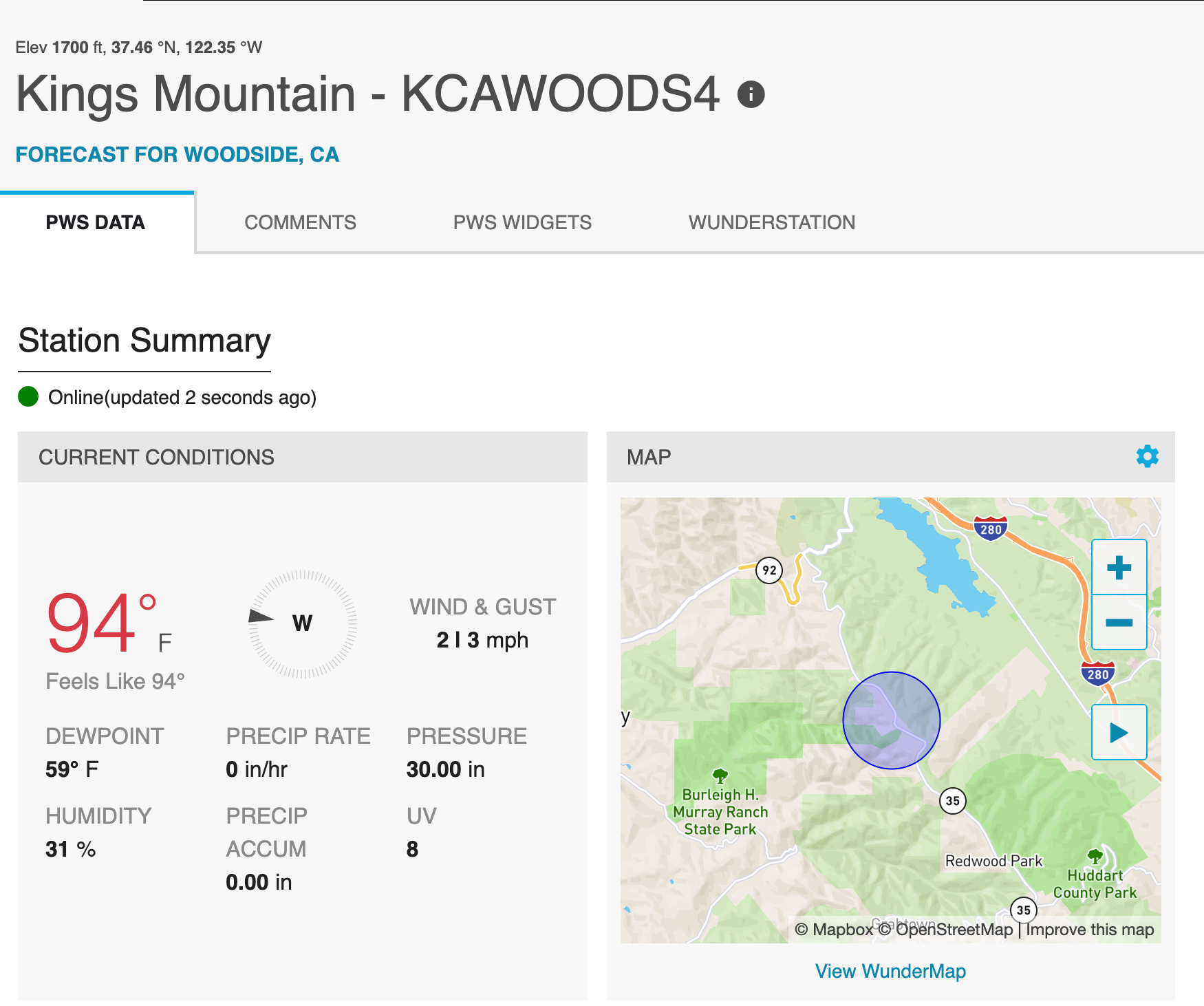Open the PWS Widgets tab
The width and height of the screenshot is (1204, 1006).
coord(522,222)
